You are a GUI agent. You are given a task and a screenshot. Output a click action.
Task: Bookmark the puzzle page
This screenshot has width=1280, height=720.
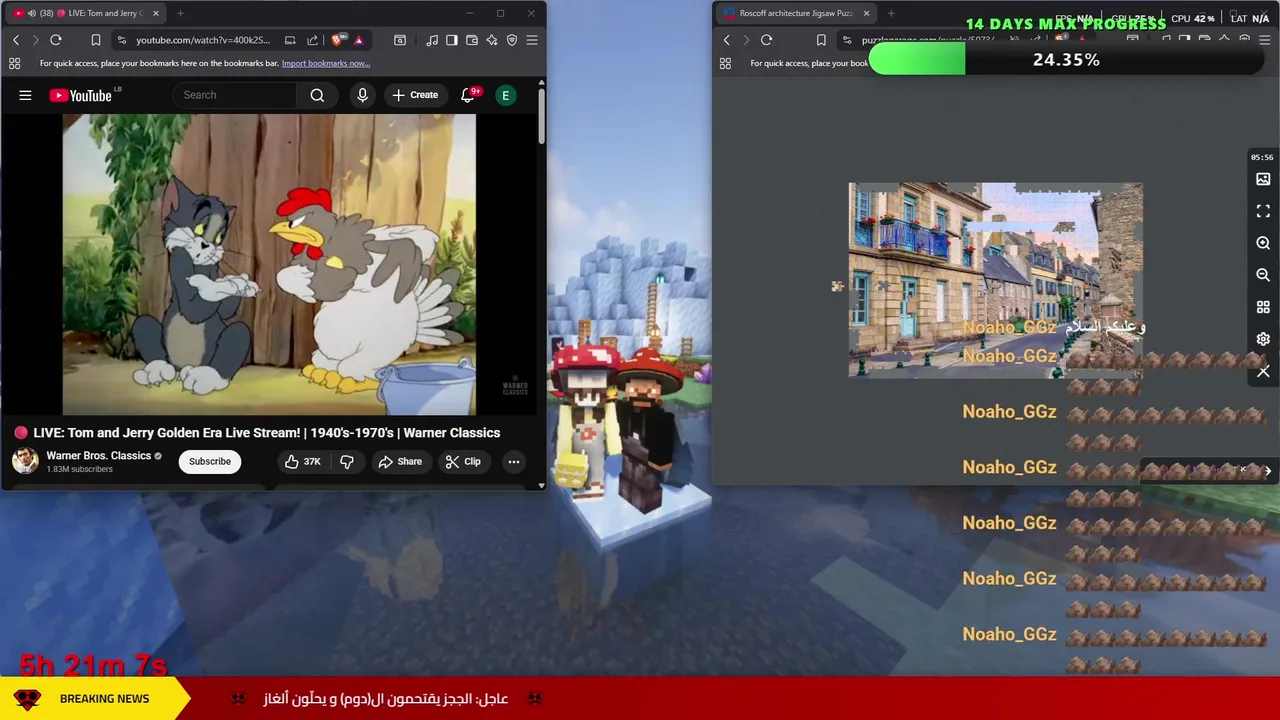pyautogui.click(x=821, y=40)
